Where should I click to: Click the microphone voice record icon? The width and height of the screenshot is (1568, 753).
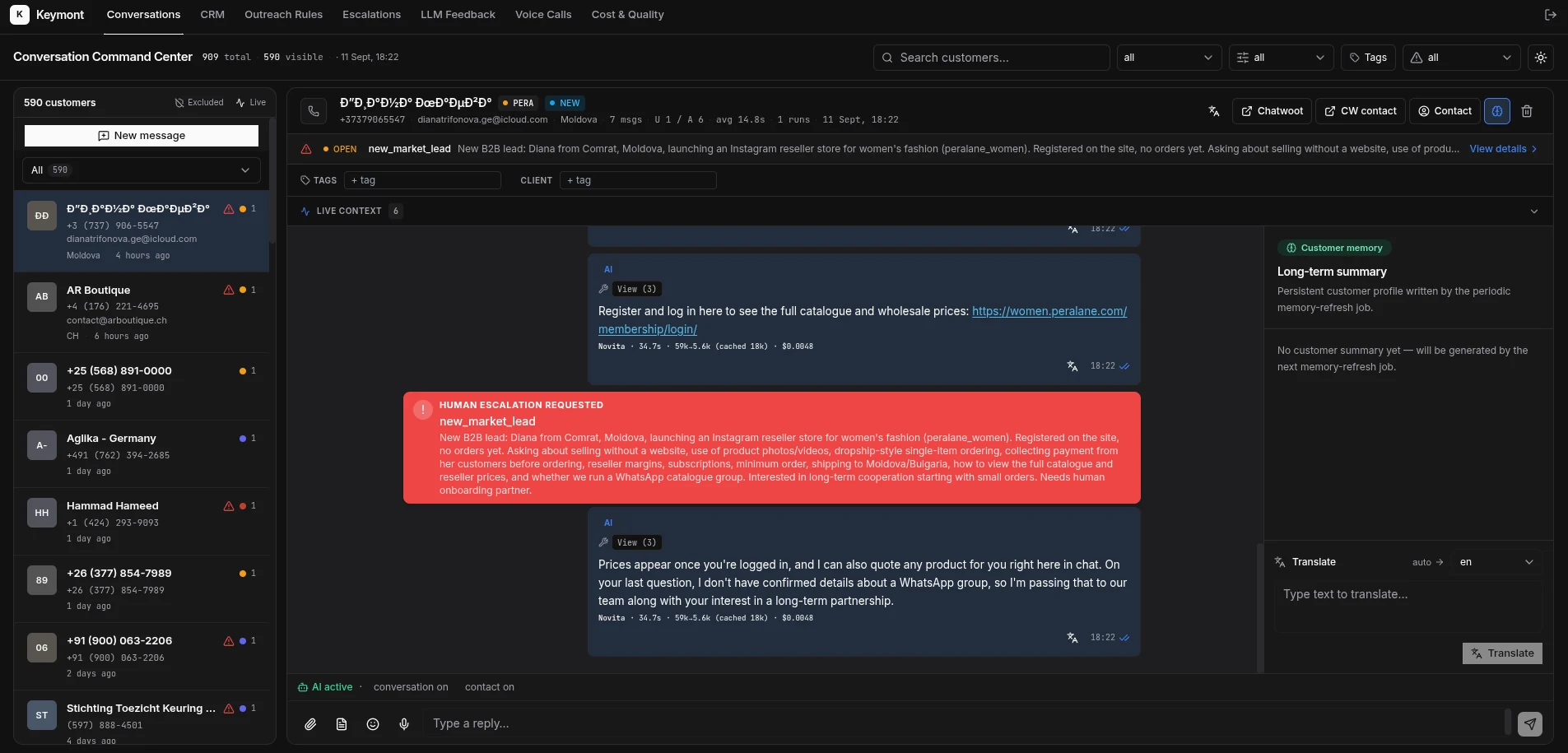[x=404, y=724]
